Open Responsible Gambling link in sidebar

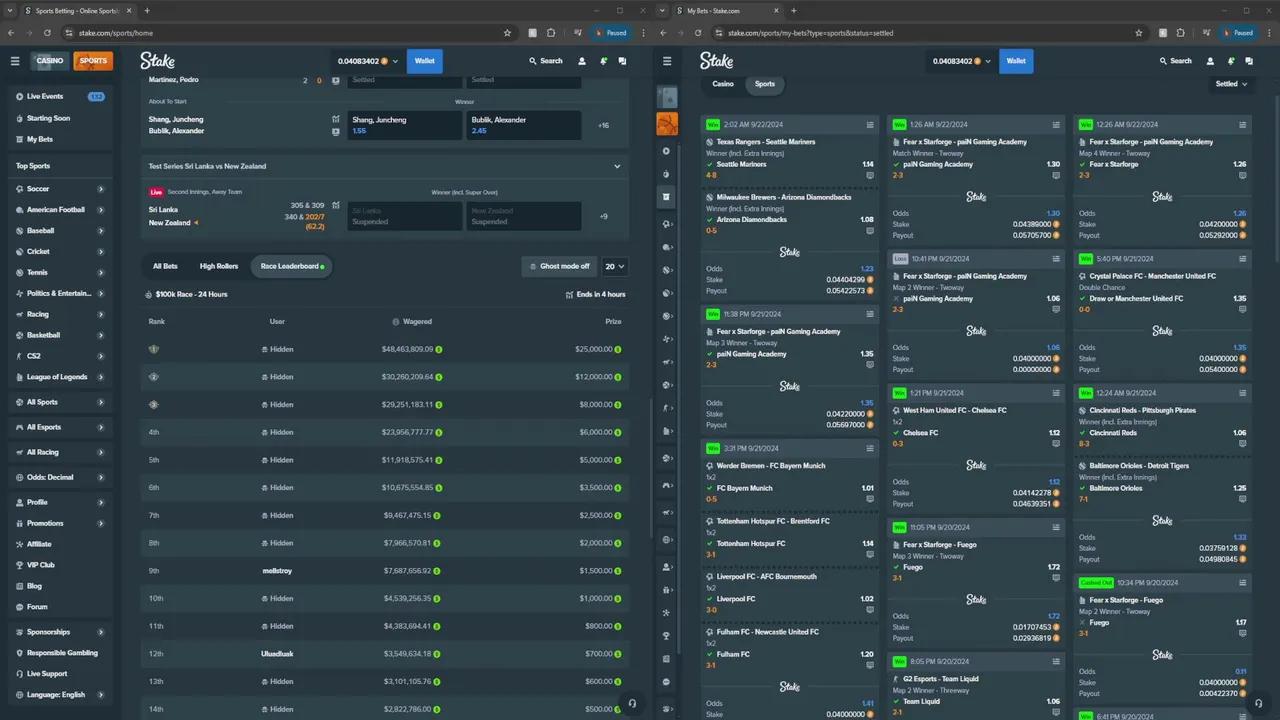59,653
